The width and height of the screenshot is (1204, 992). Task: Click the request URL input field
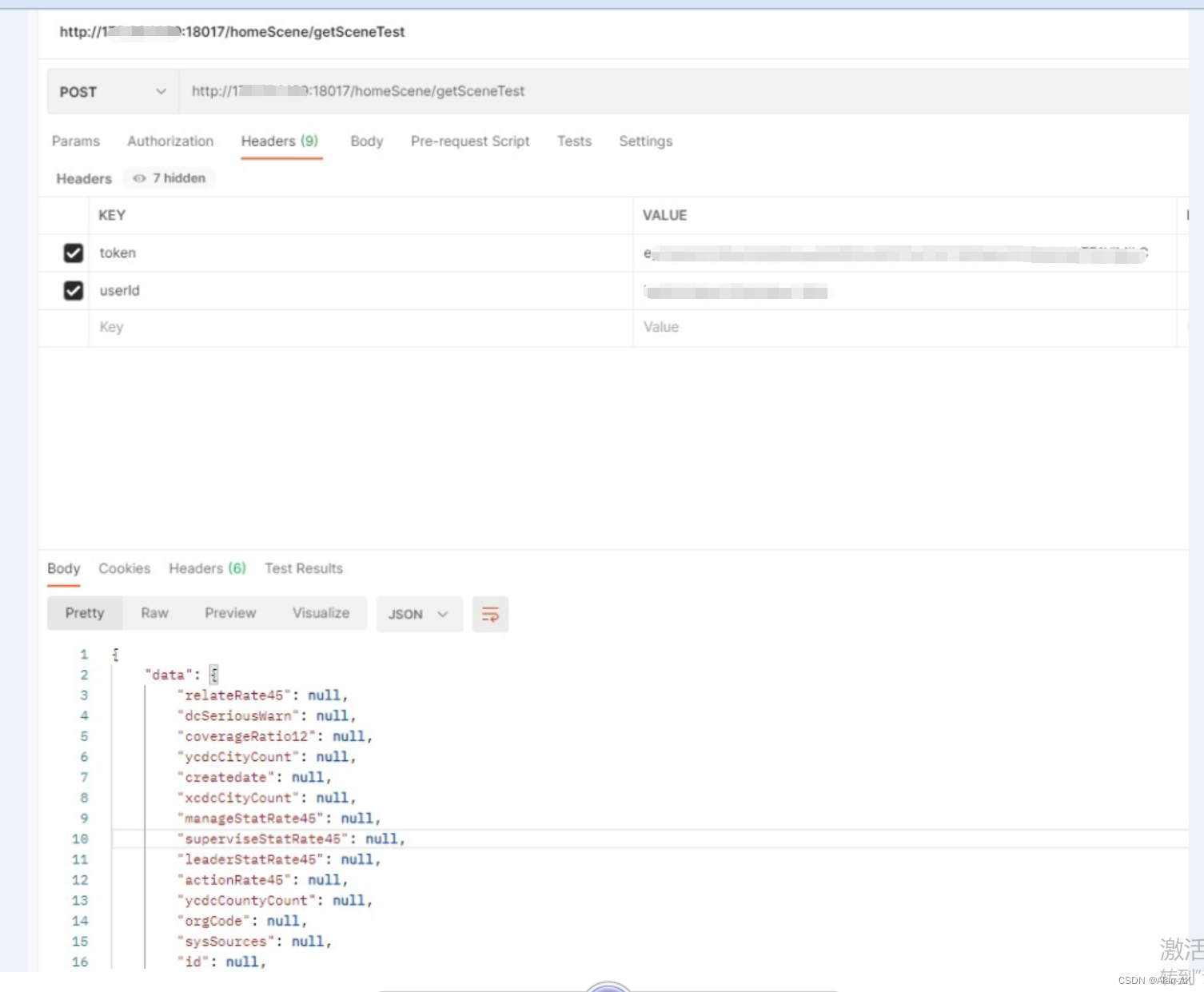point(684,92)
